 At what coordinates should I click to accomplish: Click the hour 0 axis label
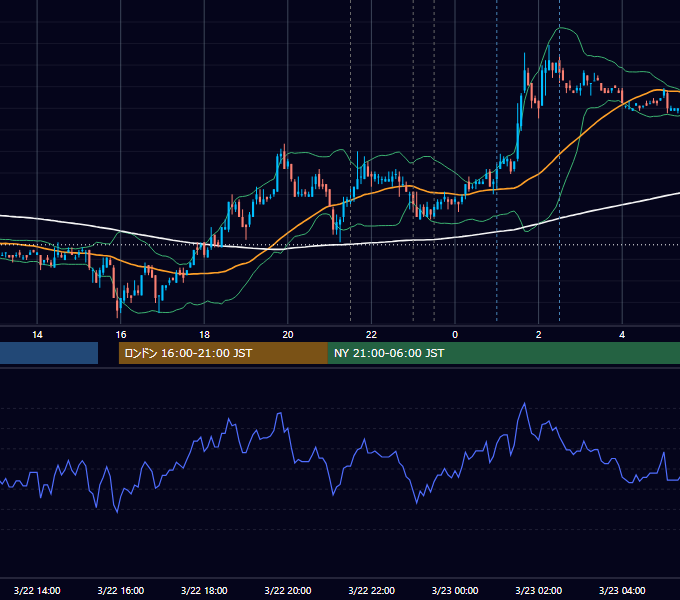[x=455, y=335]
